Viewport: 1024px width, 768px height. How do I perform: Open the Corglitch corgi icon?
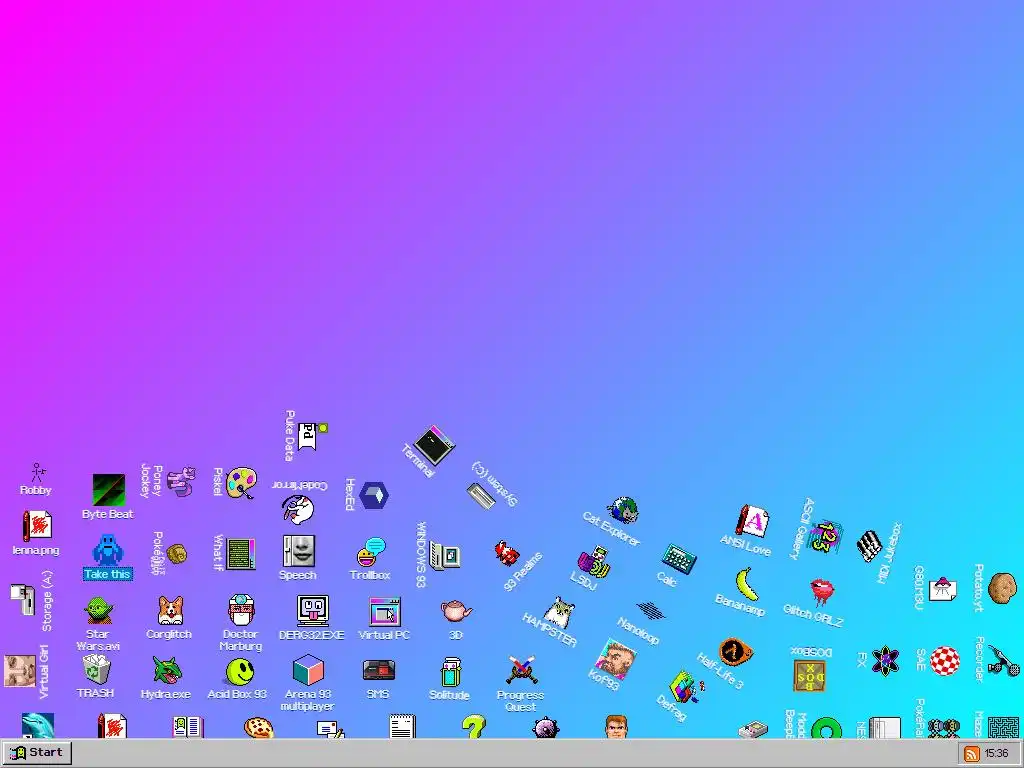(170, 611)
